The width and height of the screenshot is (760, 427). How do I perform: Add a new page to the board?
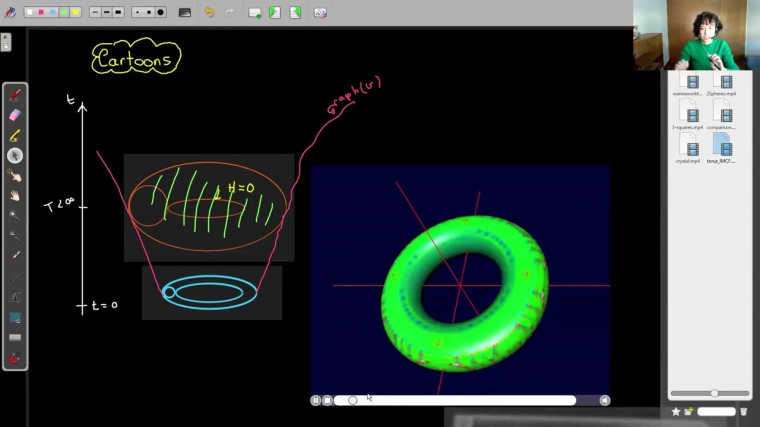[x=254, y=13]
